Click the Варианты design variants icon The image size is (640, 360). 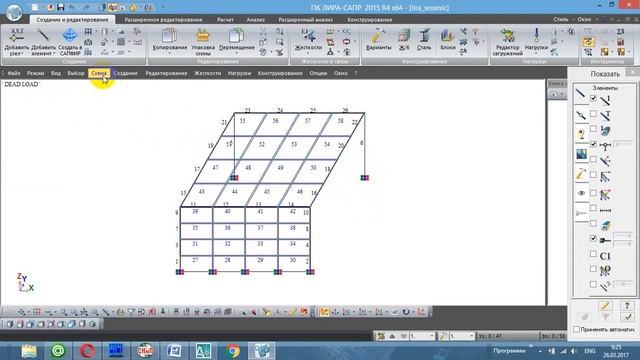379,36
